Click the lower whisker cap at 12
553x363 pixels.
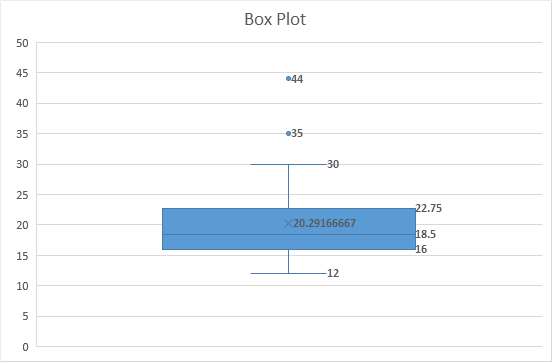click(288, 273)
